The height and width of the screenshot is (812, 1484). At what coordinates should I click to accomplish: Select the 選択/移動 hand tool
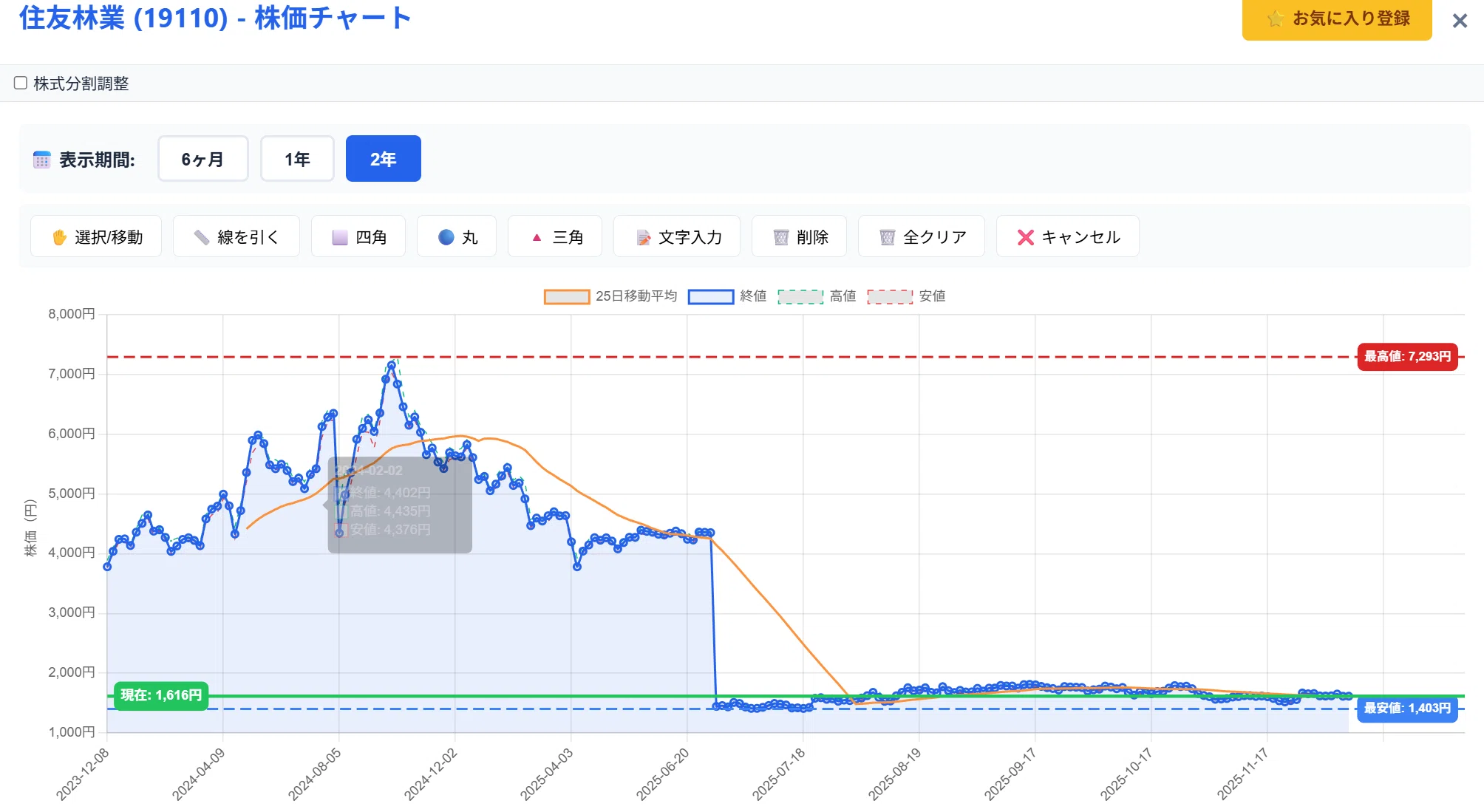click(x=96, y=236)
